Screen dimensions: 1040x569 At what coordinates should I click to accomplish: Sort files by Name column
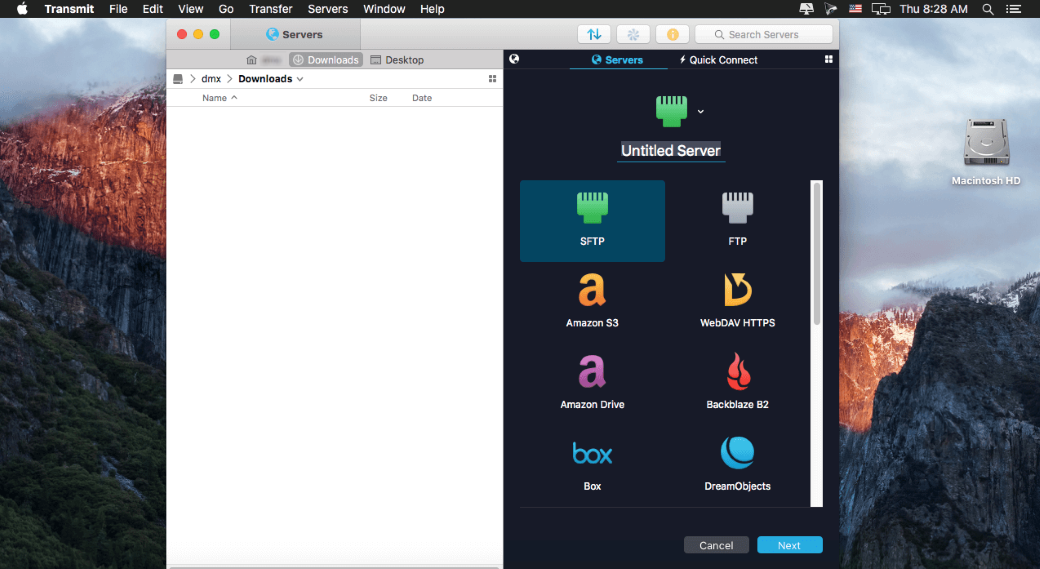[220, 97]
